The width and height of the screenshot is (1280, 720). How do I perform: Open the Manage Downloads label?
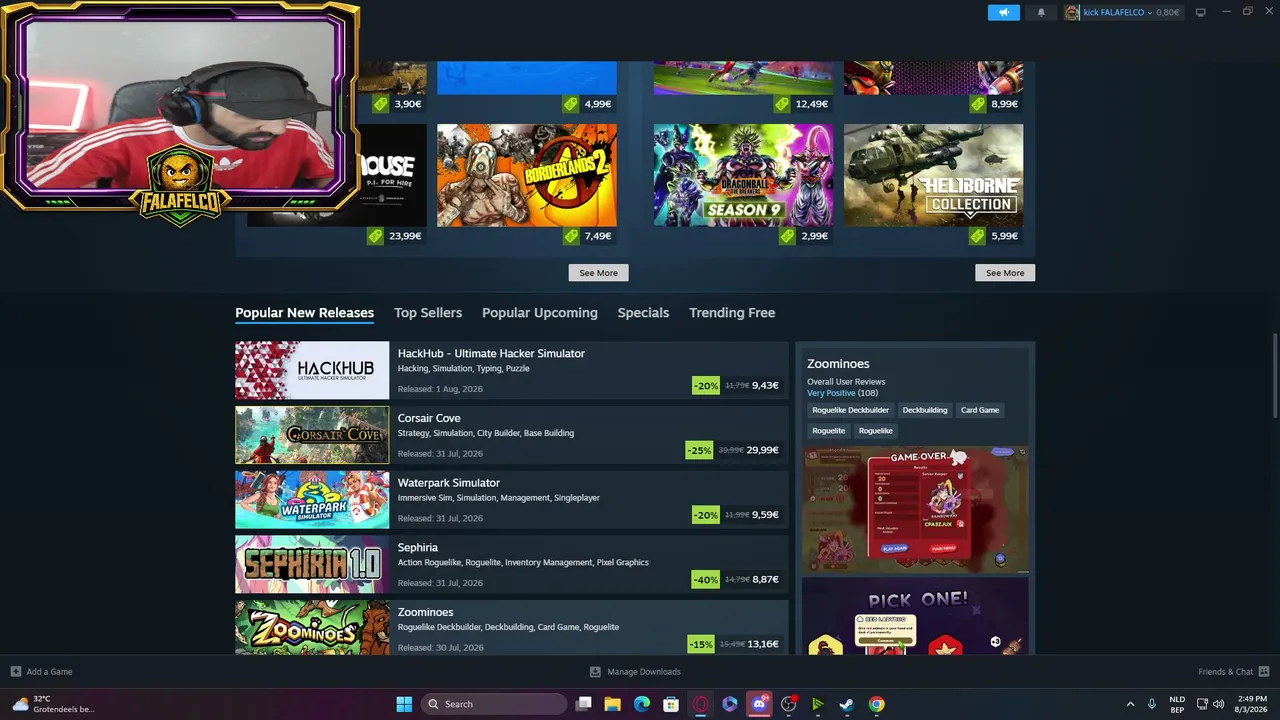click(x=644, y=672)
